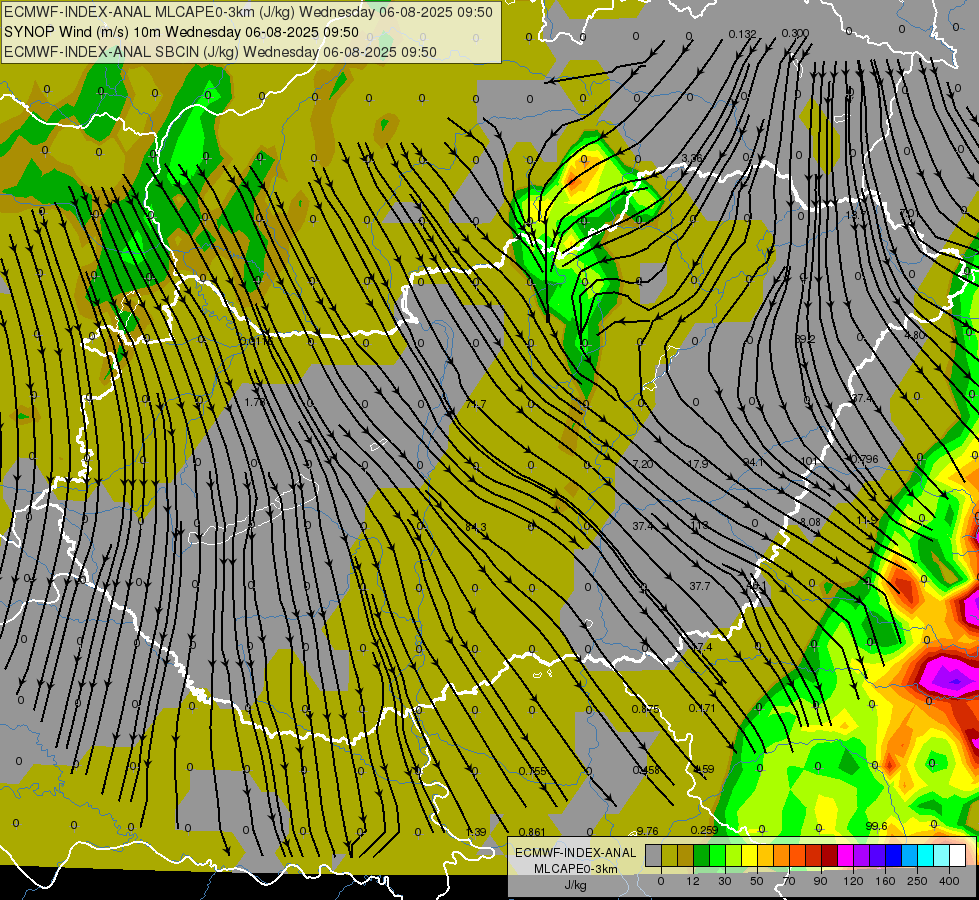Screen dimensions: 979x900
Task: Click the map value 0.300
Action: [x=795, y=33]
